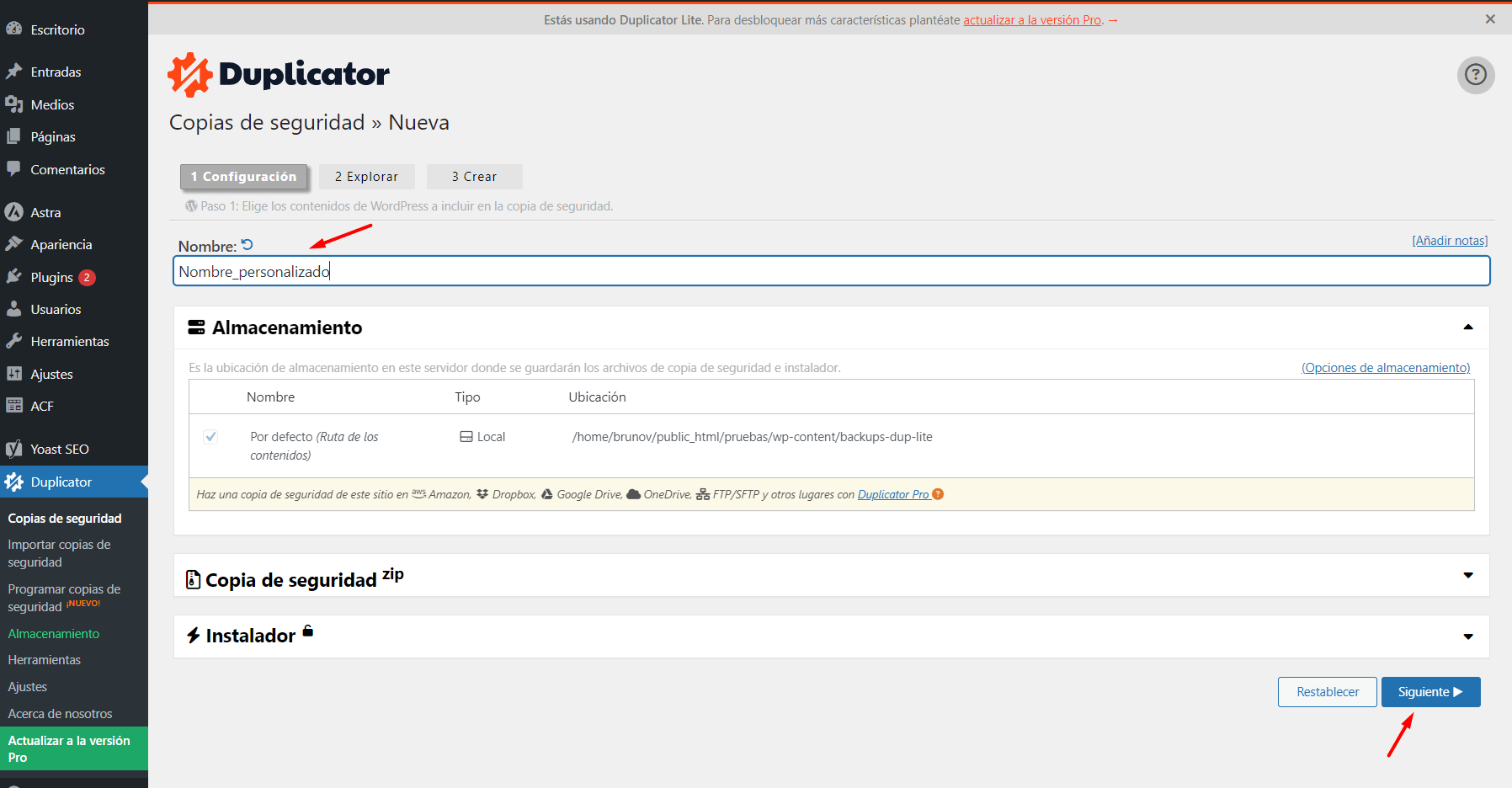Click the Duplicator logo at page top
The image size is (1512, 788).
pos(279,75)
